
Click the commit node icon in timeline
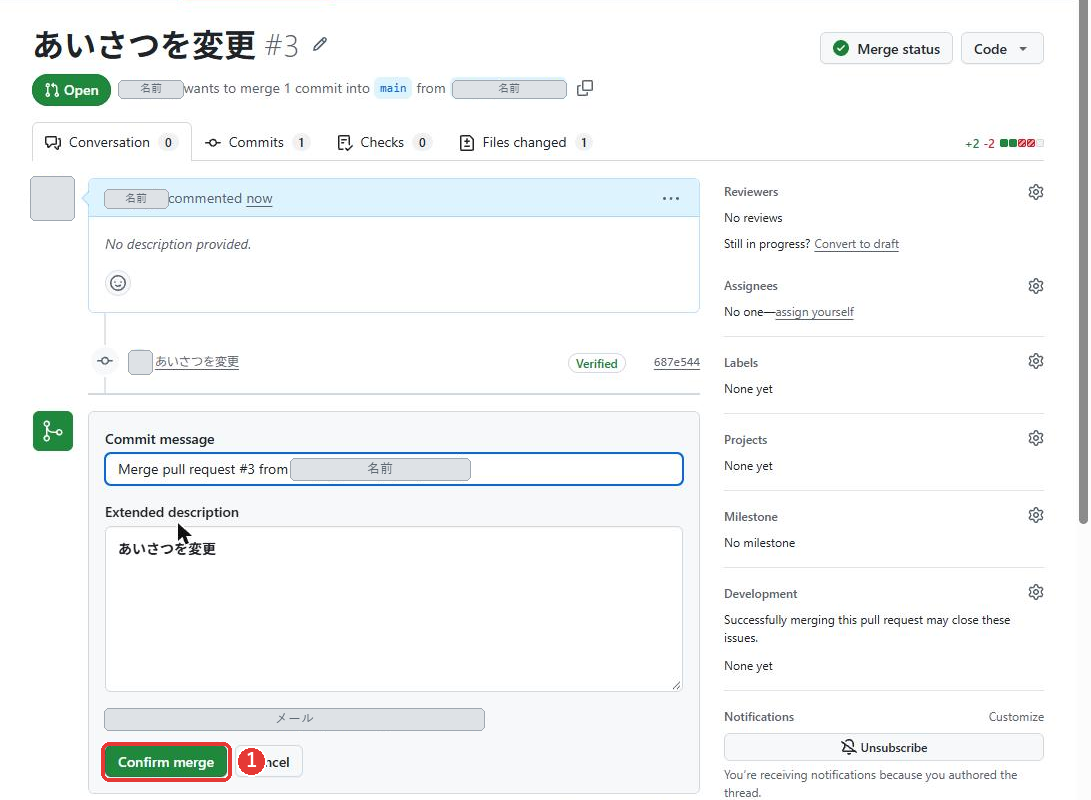click(x=105, y=361)
